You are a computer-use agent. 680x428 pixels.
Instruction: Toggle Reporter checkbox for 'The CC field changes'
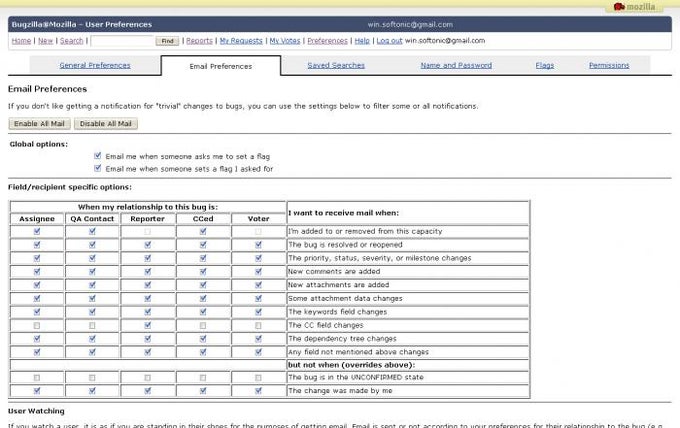(148, 326)
